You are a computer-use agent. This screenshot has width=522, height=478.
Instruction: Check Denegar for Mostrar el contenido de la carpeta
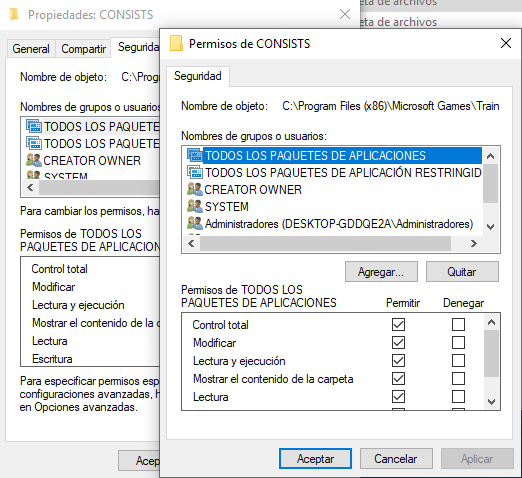coord(458,379)
